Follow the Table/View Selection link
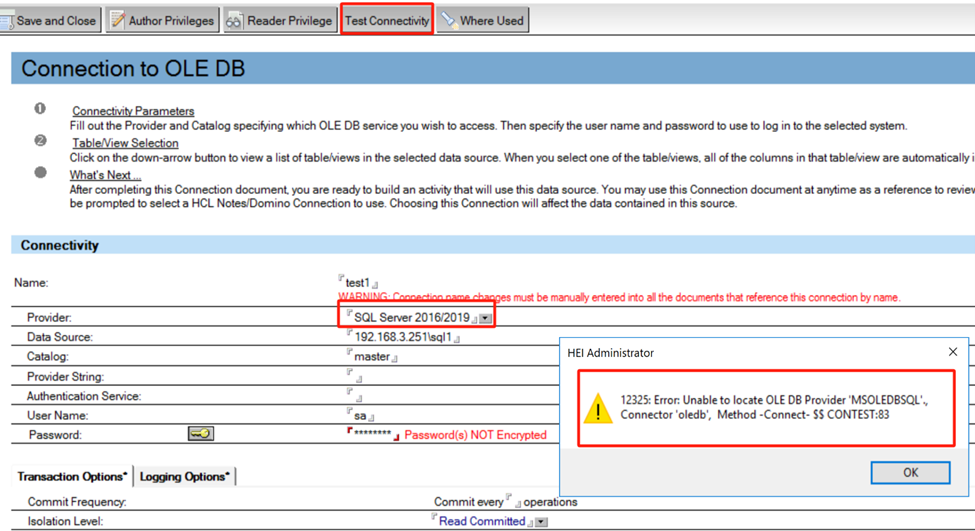975x531 pixels. tap(125, 143)
